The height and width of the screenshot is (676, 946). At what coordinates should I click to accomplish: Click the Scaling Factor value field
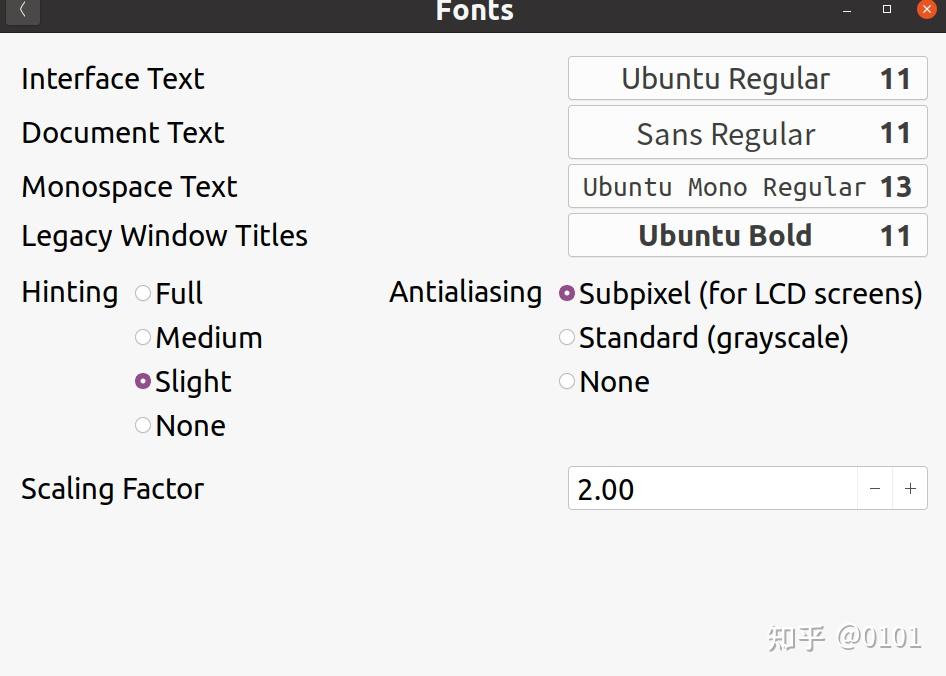(712, 489)
